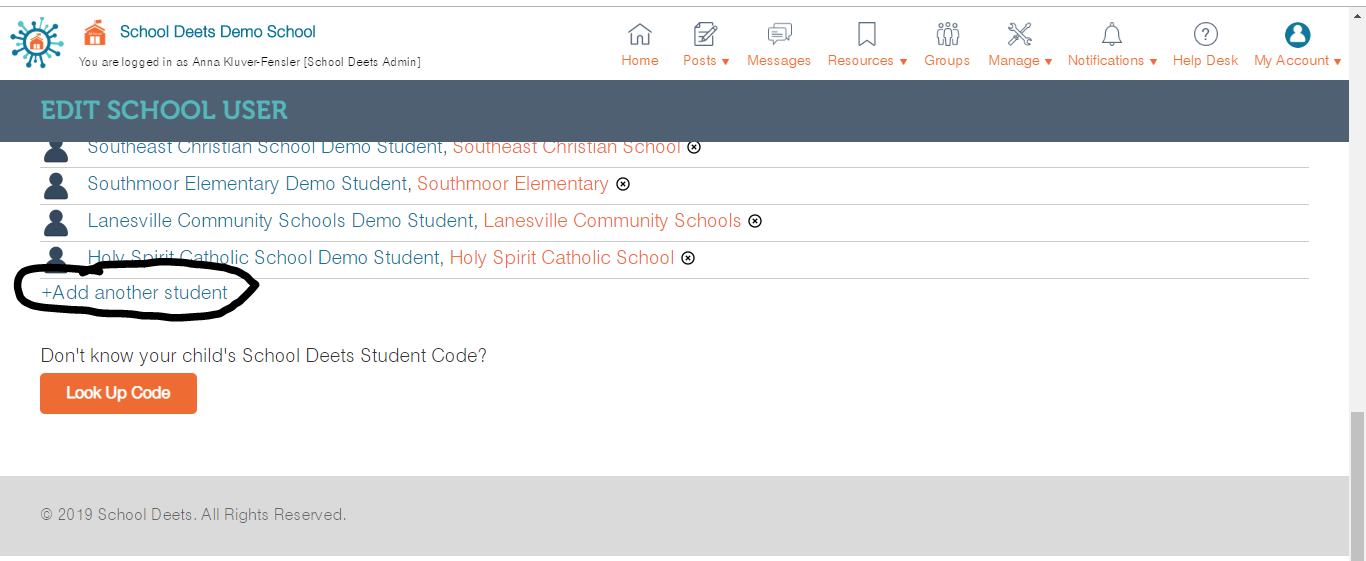Screen dimensions: 1366x561
Task: Click the Messages chat bubbles icon
Action: pos(779,34)
